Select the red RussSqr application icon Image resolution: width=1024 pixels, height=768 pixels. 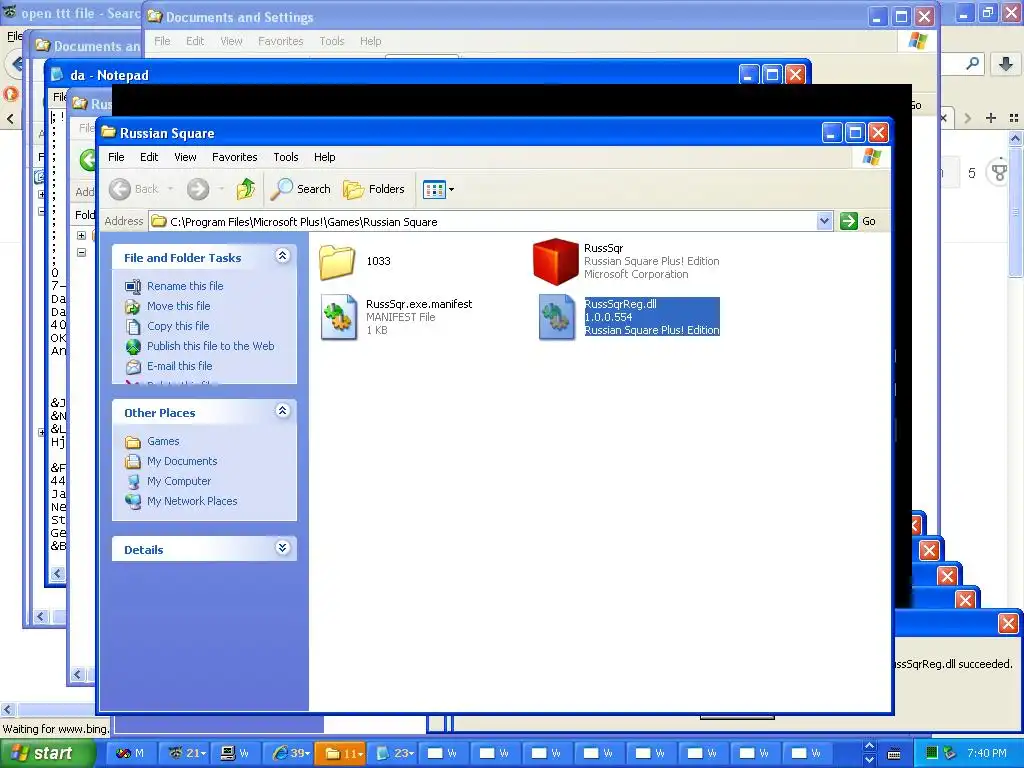point(555,261)
